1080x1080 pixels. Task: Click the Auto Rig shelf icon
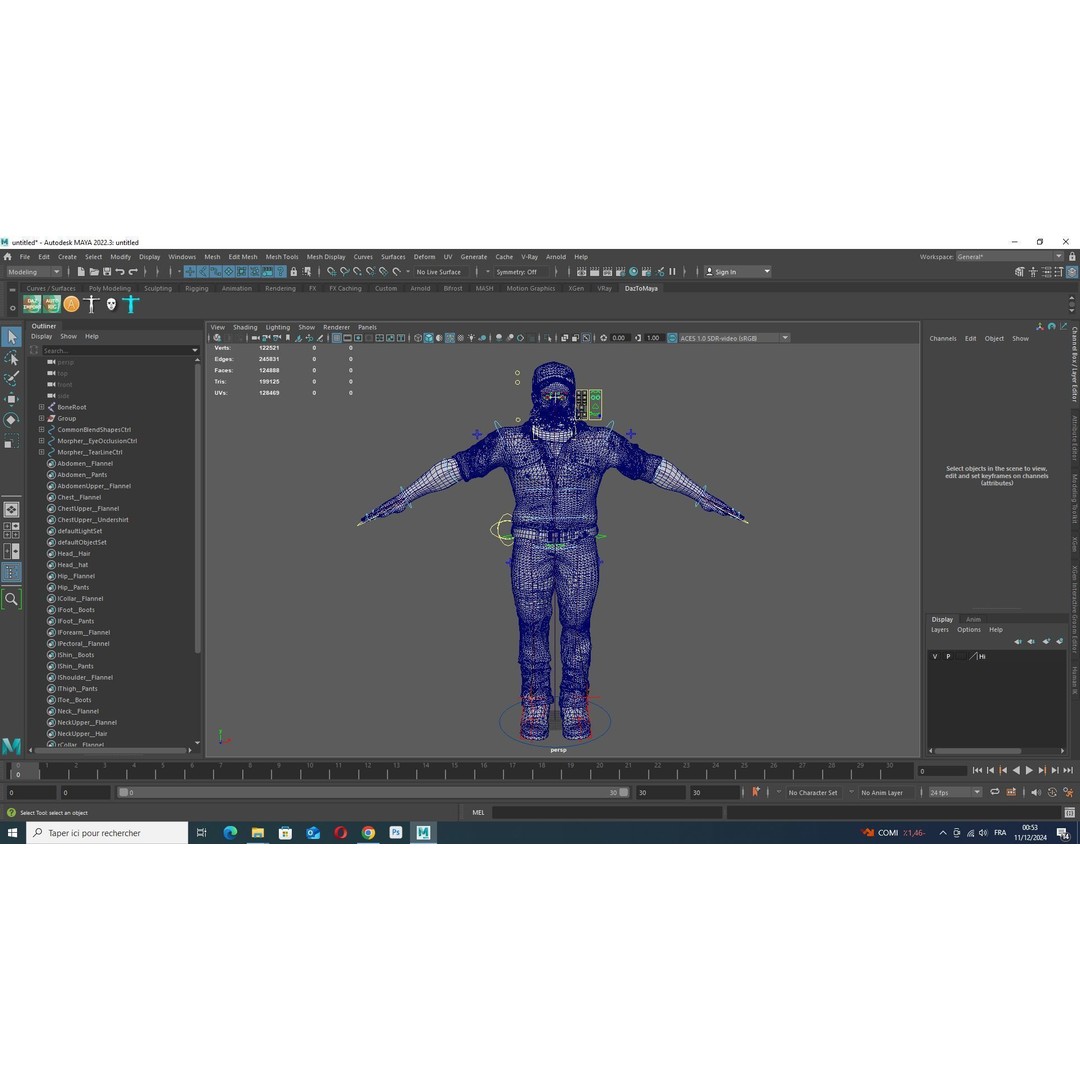click(52, 304)
